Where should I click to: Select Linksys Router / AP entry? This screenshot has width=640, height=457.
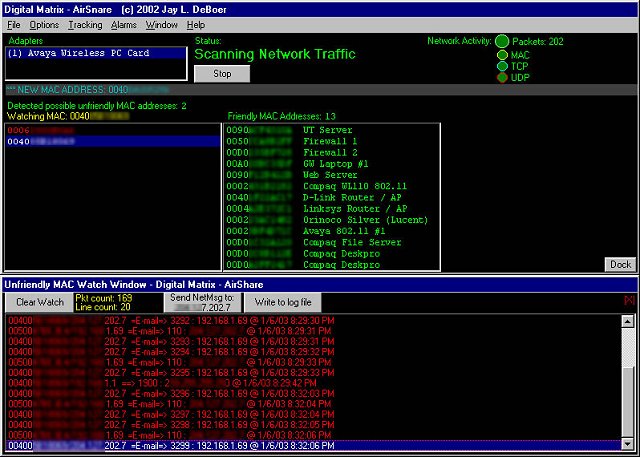pos(331,209)
